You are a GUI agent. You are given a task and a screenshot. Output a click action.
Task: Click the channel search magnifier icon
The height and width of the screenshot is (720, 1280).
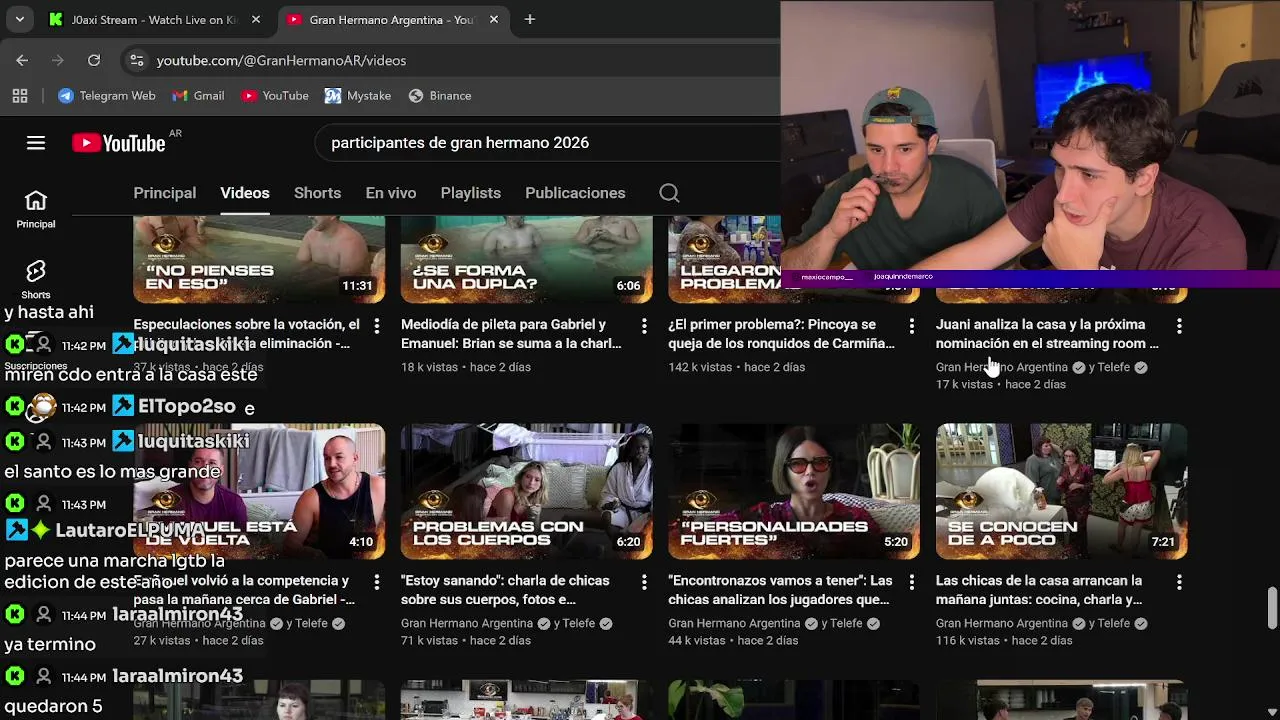(x=669, y=193)
